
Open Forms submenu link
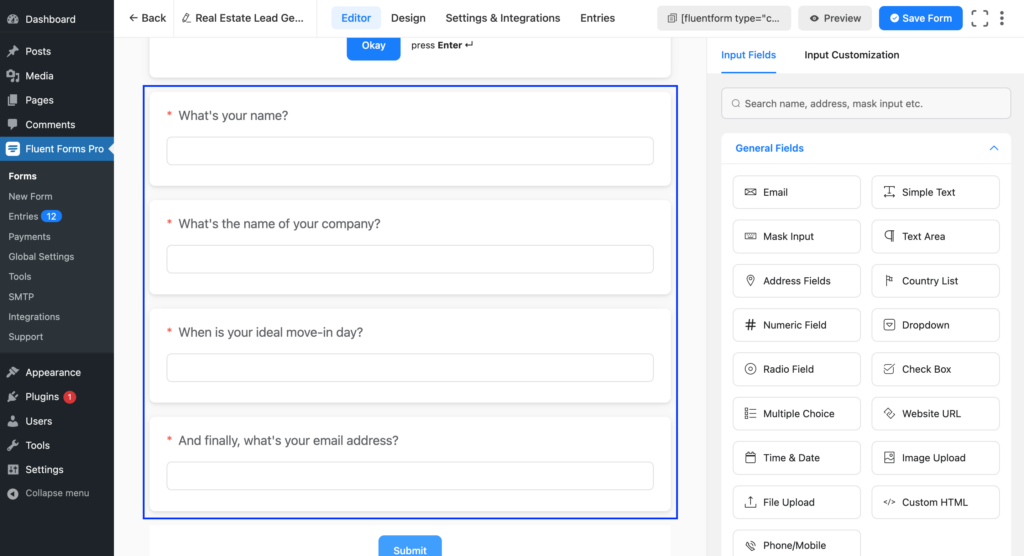click(x=22, y=176)
